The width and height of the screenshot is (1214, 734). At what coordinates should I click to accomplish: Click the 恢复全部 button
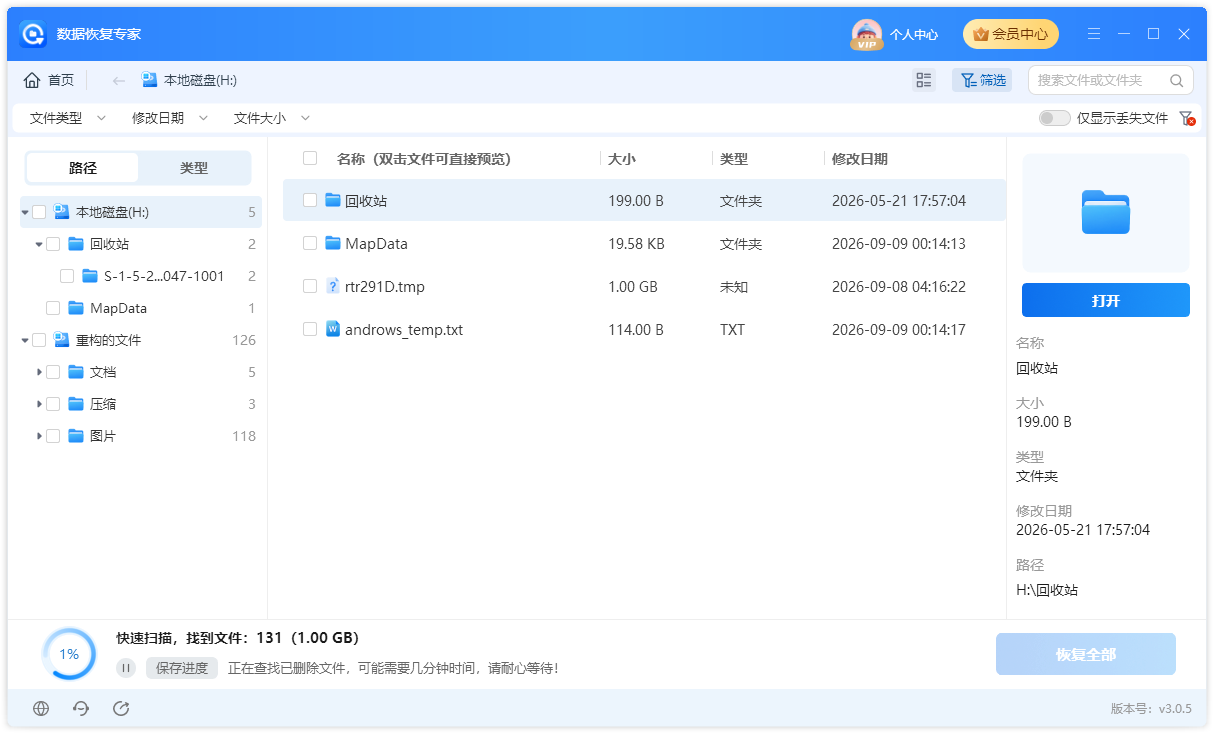(x=1086, y=654)
